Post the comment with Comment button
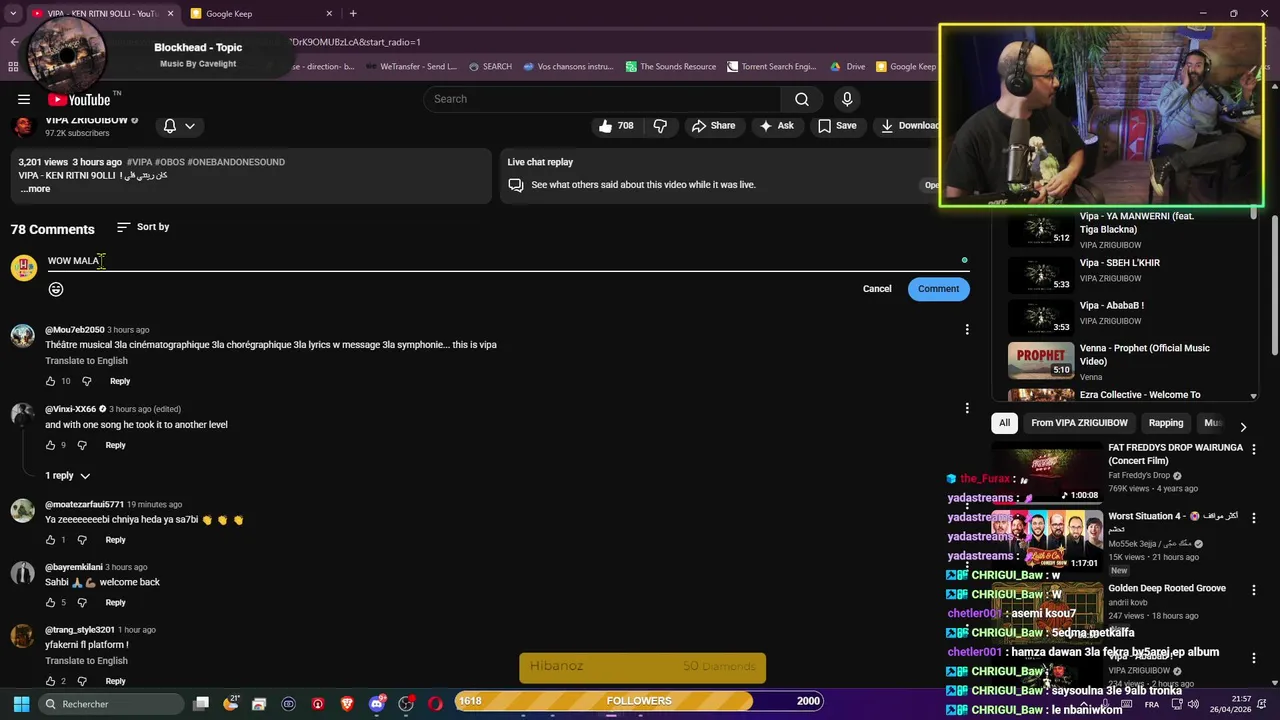 click(938, 289)
